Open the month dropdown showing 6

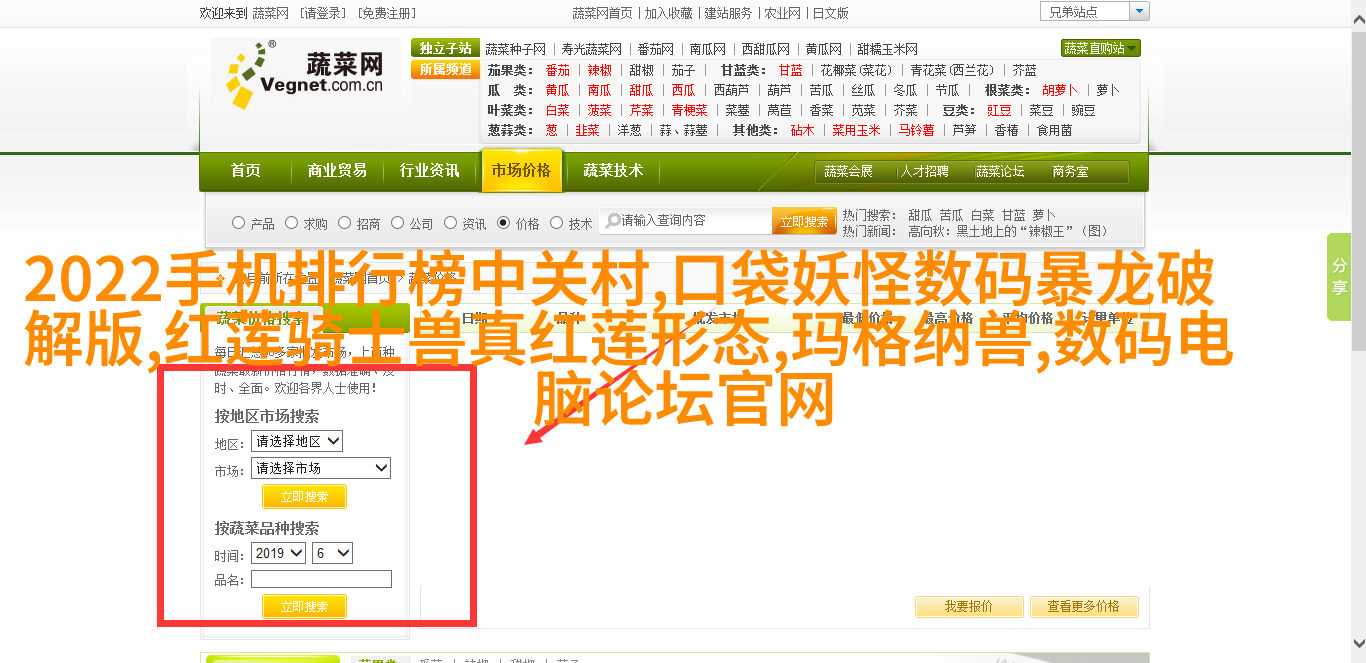[x=332, y=553]
